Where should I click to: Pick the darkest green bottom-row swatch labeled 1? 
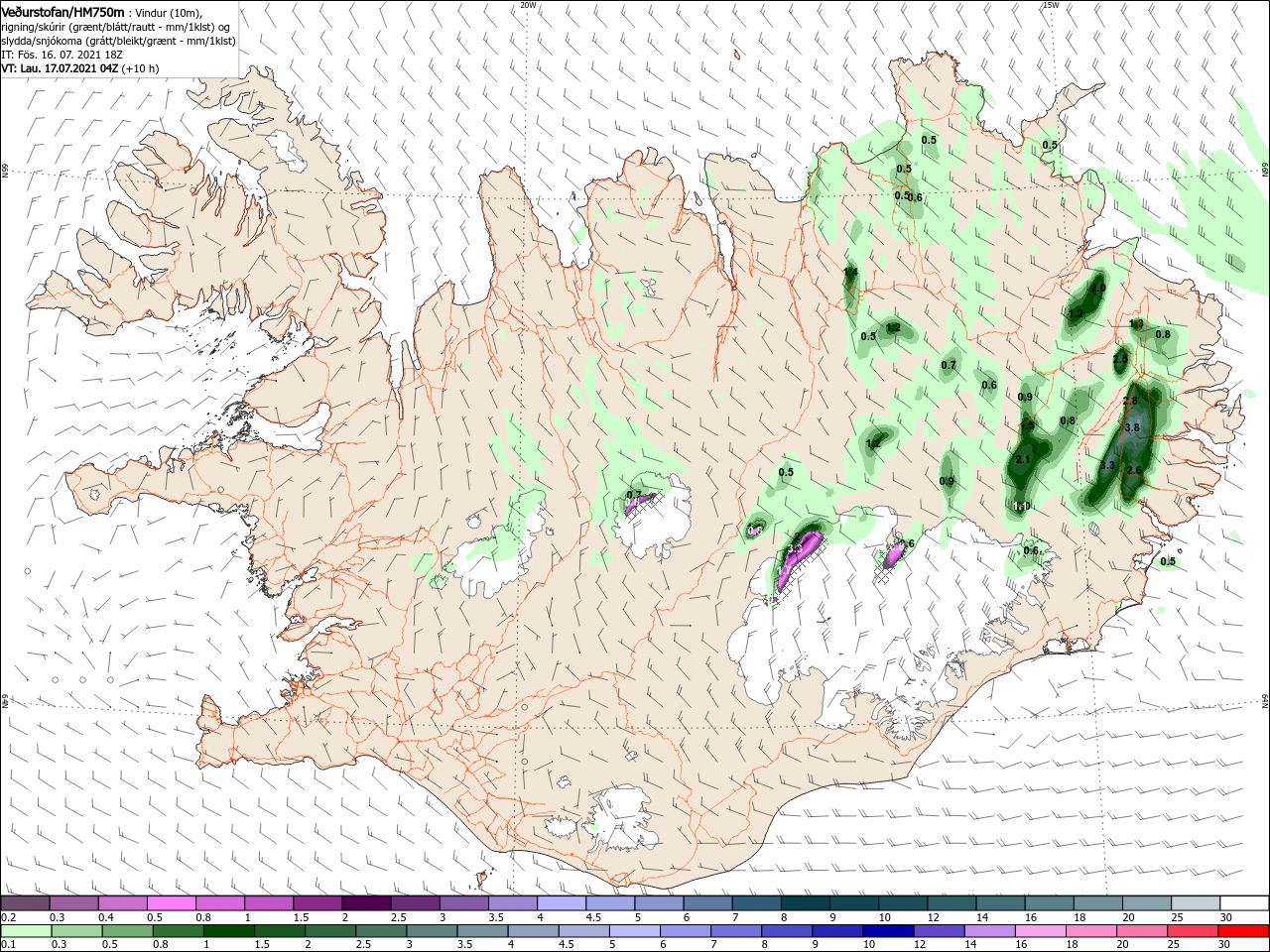point(228,931)
